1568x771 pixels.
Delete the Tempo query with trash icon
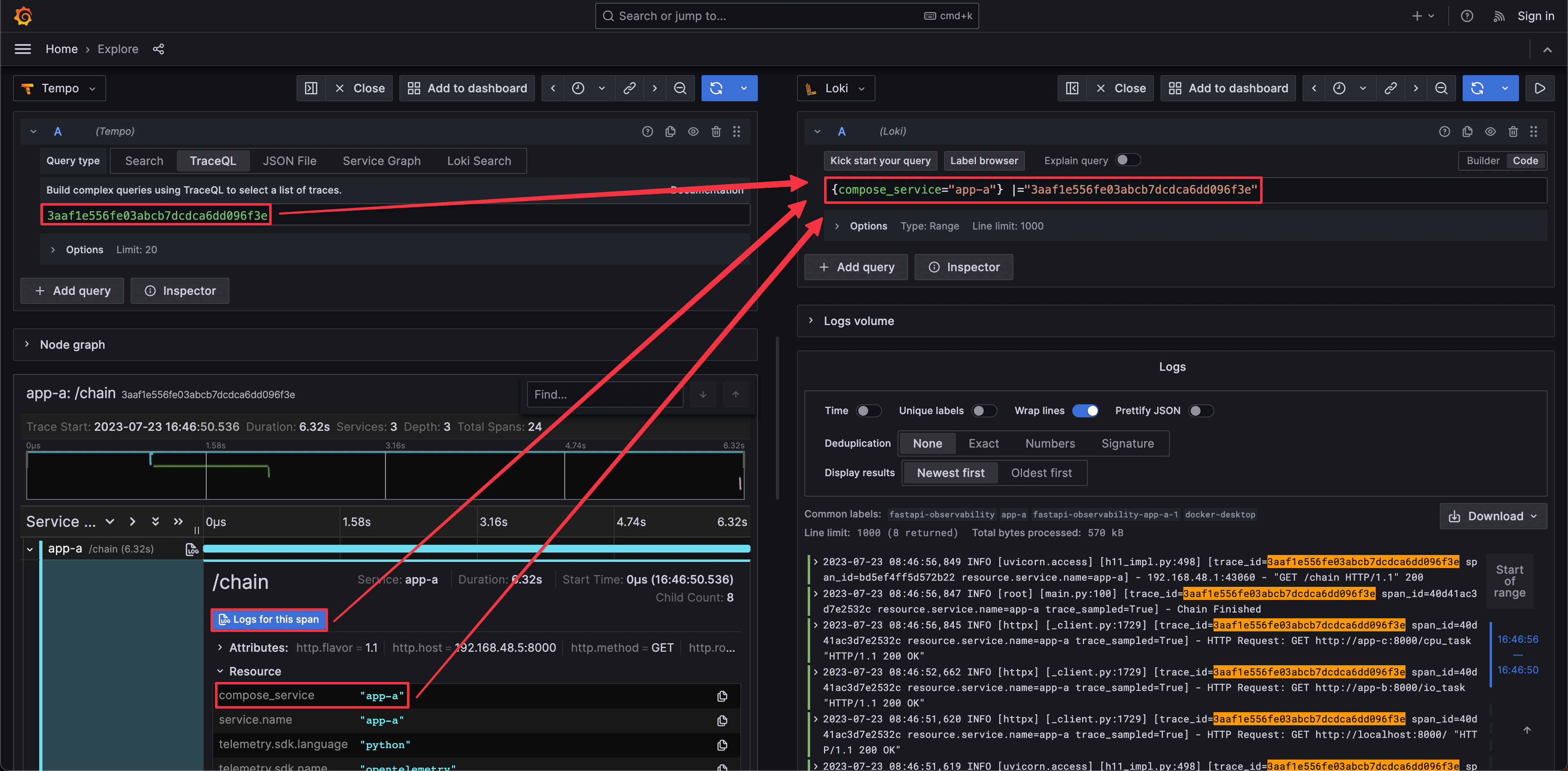point(716,131)
